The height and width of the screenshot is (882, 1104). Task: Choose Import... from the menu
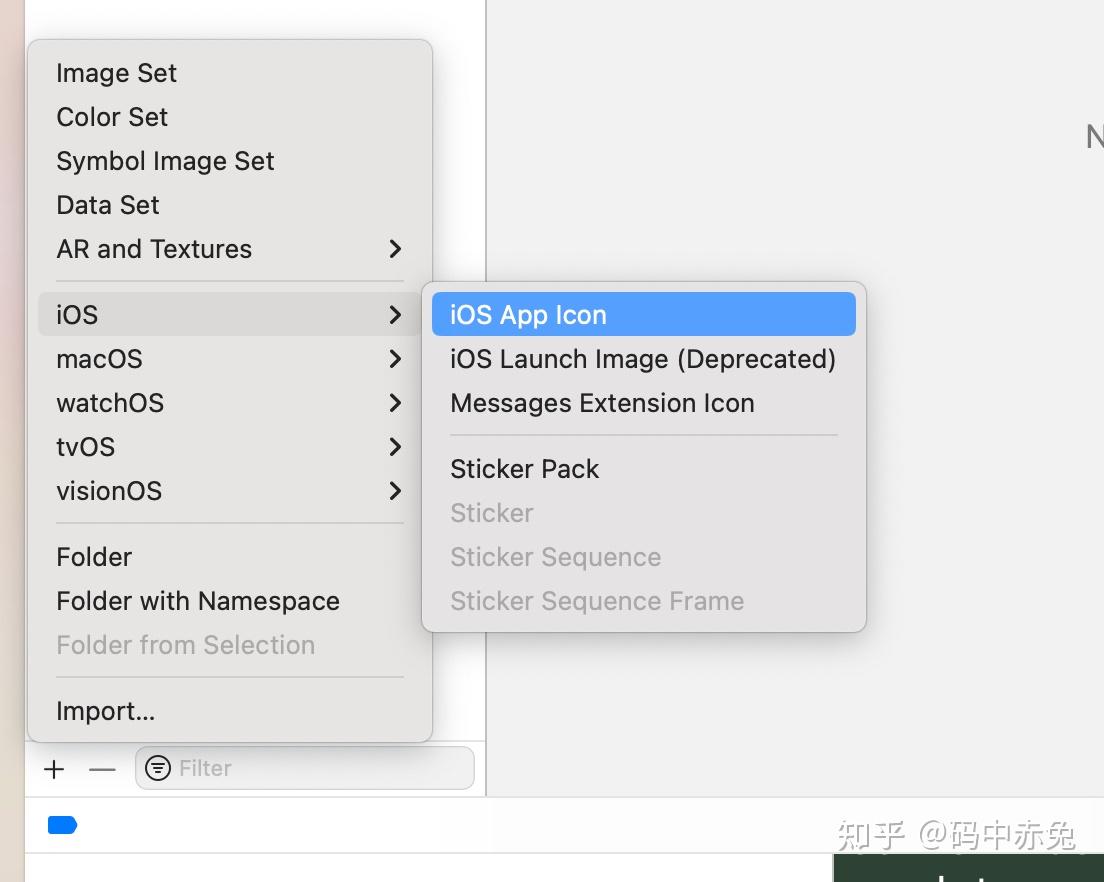click(x=230, y=711)
